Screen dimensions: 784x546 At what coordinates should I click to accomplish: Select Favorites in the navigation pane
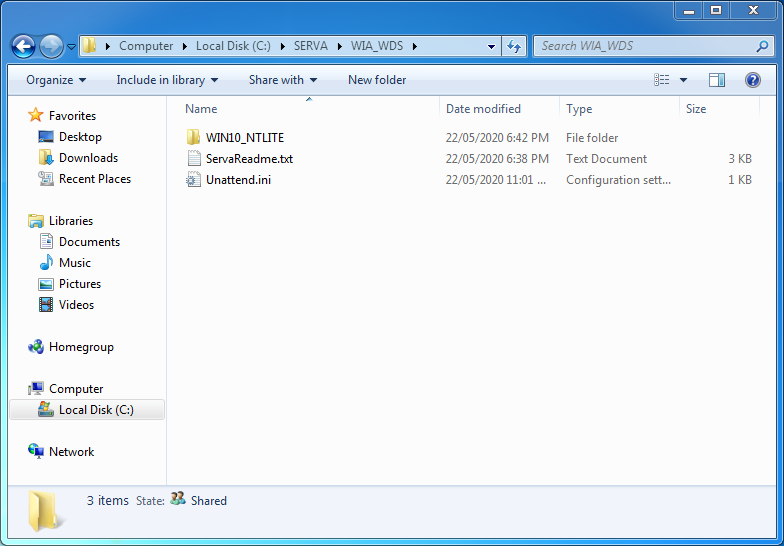coord(72,116)
